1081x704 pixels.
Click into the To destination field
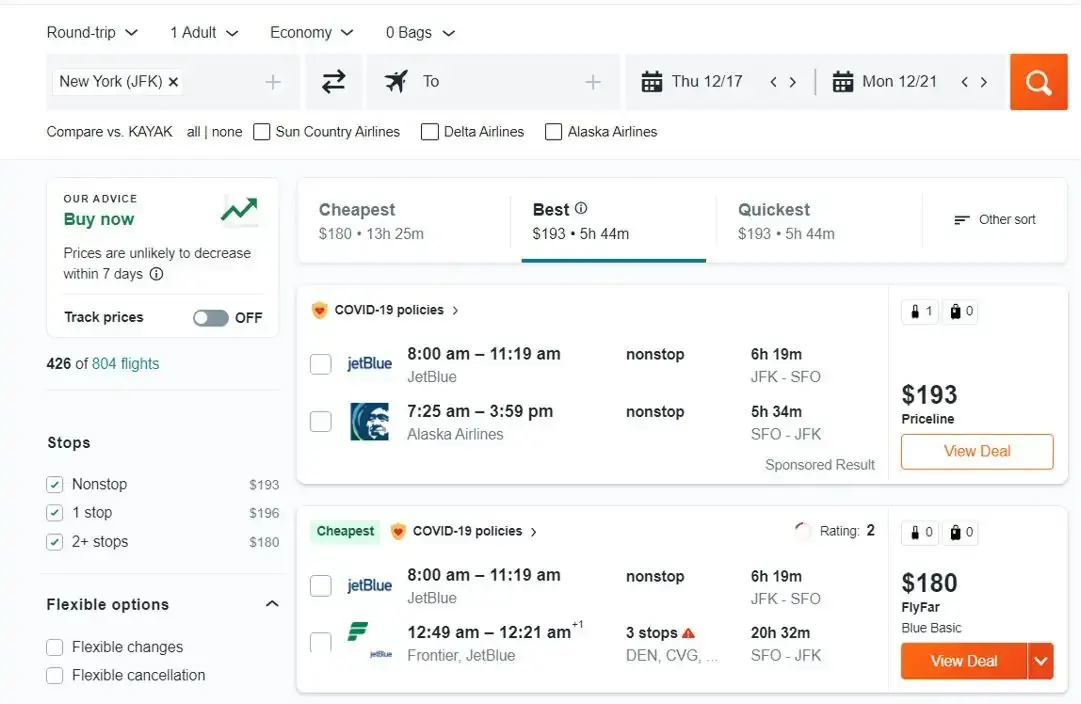493,82
